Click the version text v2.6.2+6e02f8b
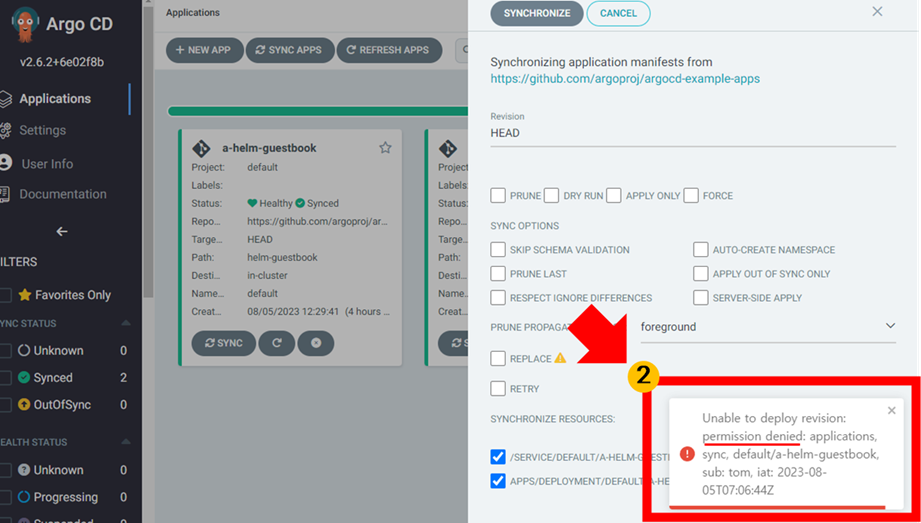This screenshot has height=523, width=921. tap(62, 62)
